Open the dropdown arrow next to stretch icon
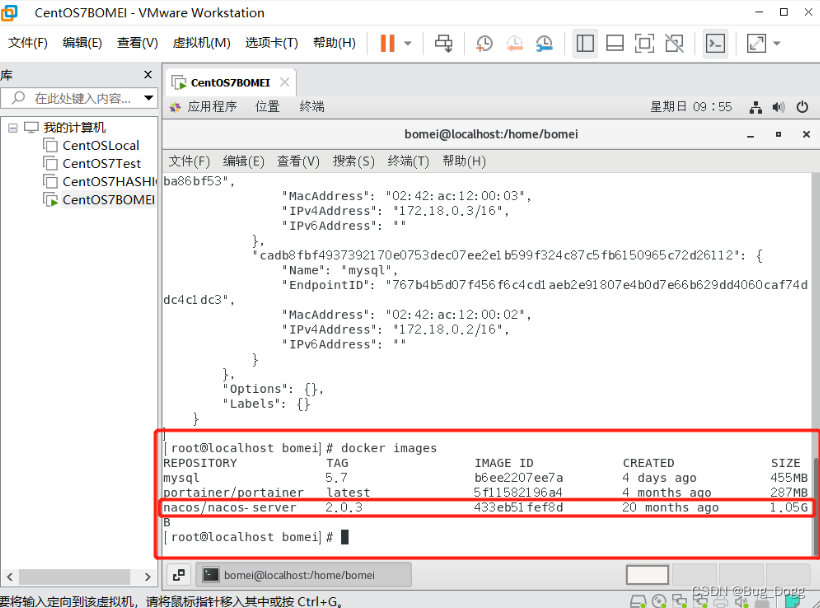 click(777, 43)
